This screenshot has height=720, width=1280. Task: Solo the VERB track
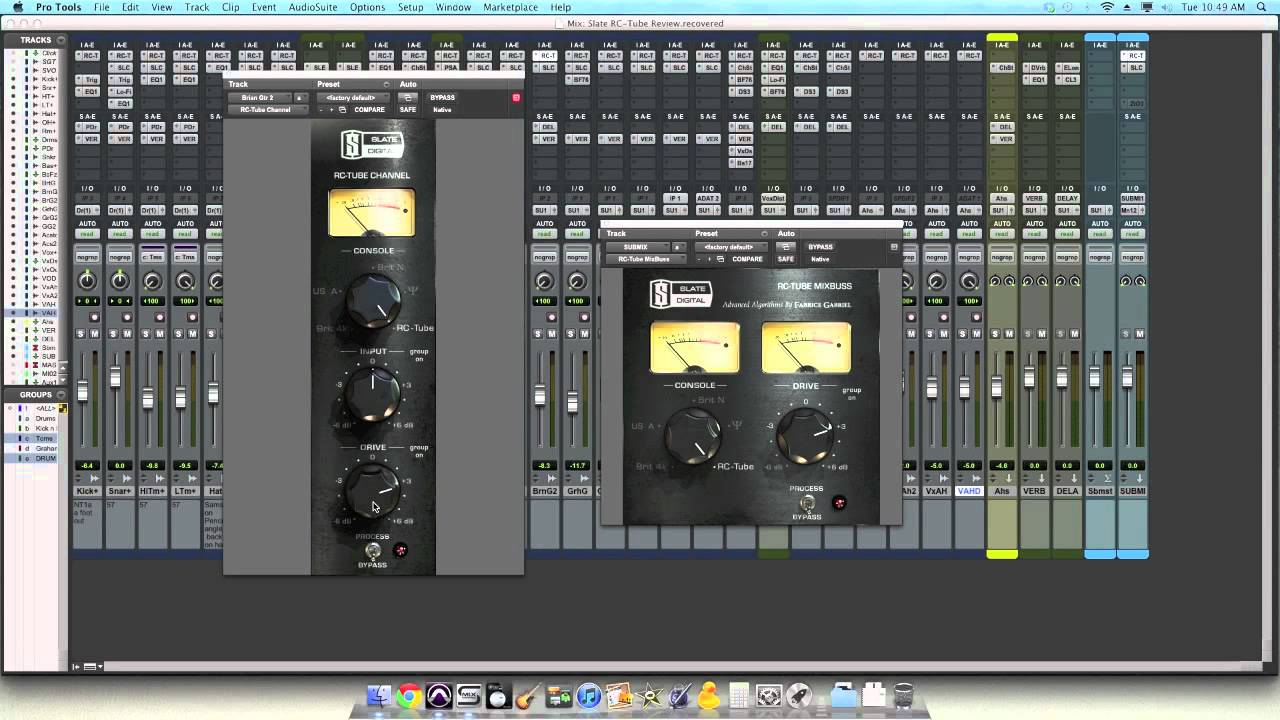click(1027, 333)
